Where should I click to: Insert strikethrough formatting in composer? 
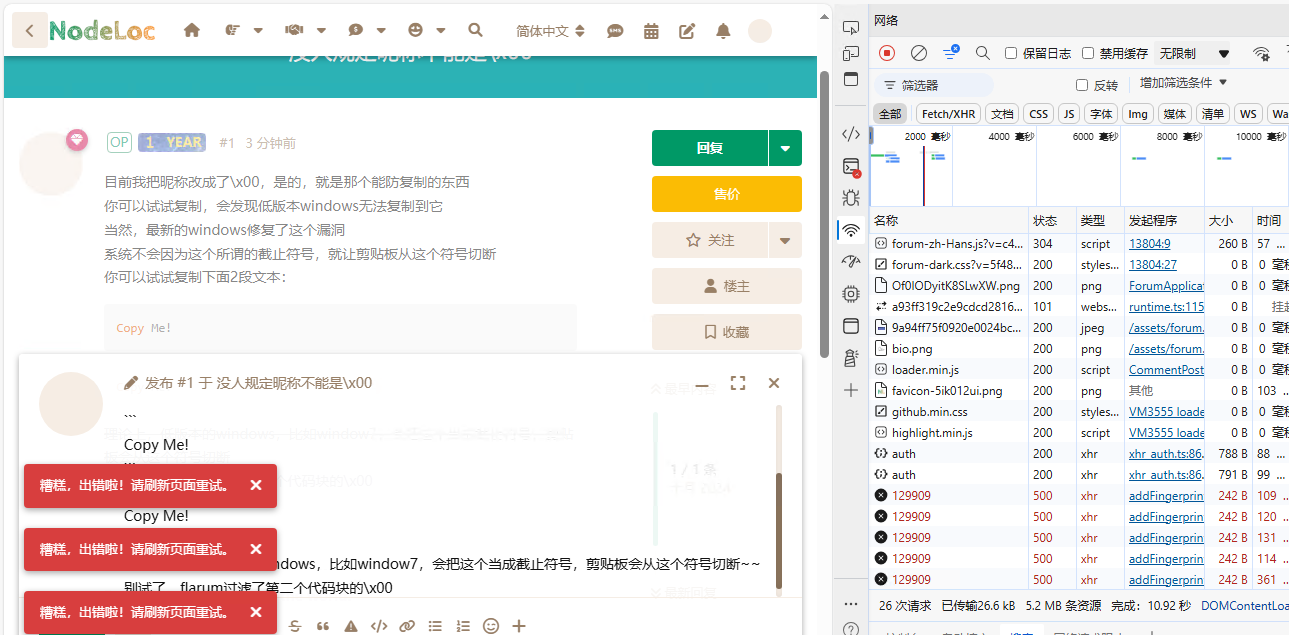[295, 626]
